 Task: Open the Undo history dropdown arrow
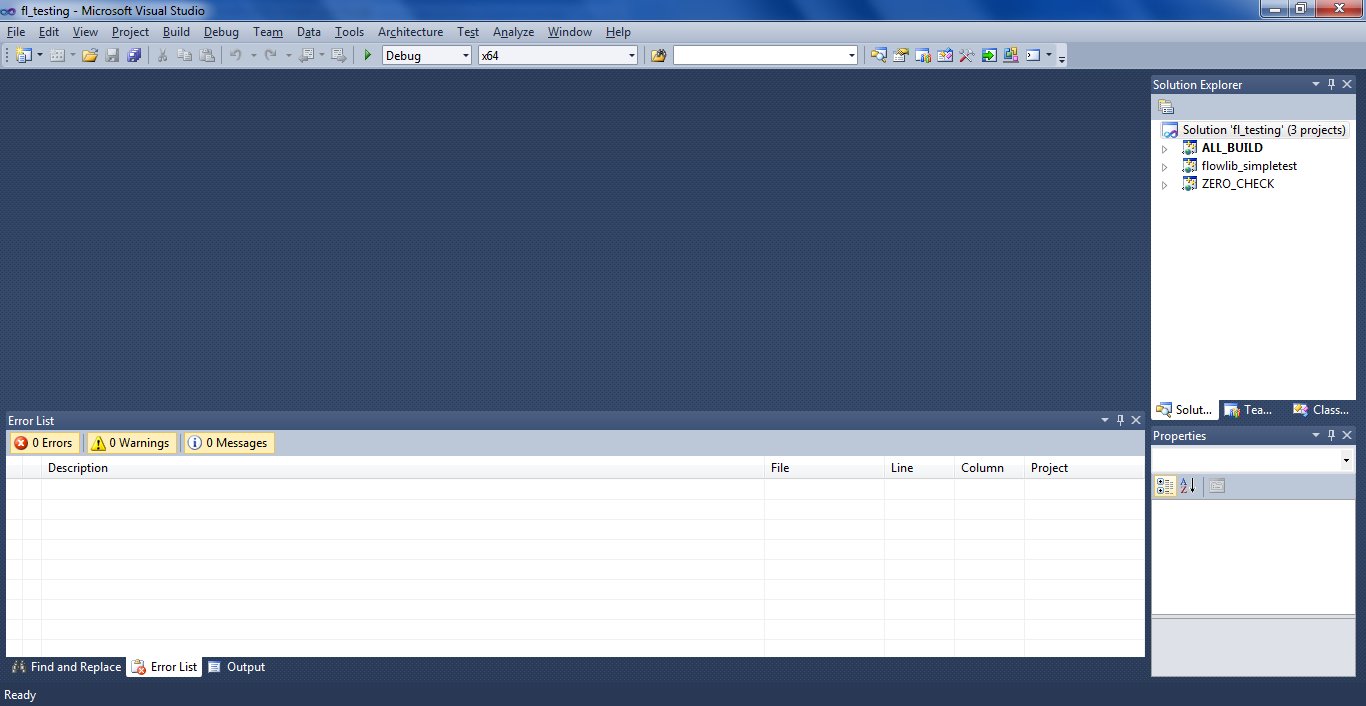[x=253, y=55]
